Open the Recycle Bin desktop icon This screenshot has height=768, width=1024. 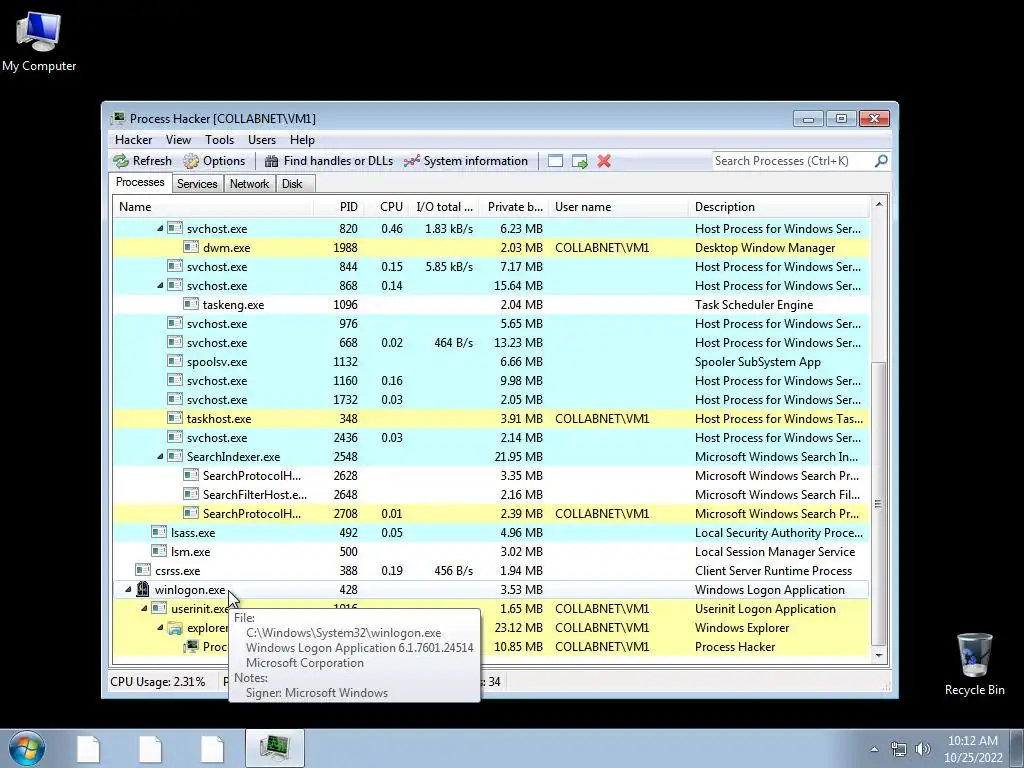(974, 664)
